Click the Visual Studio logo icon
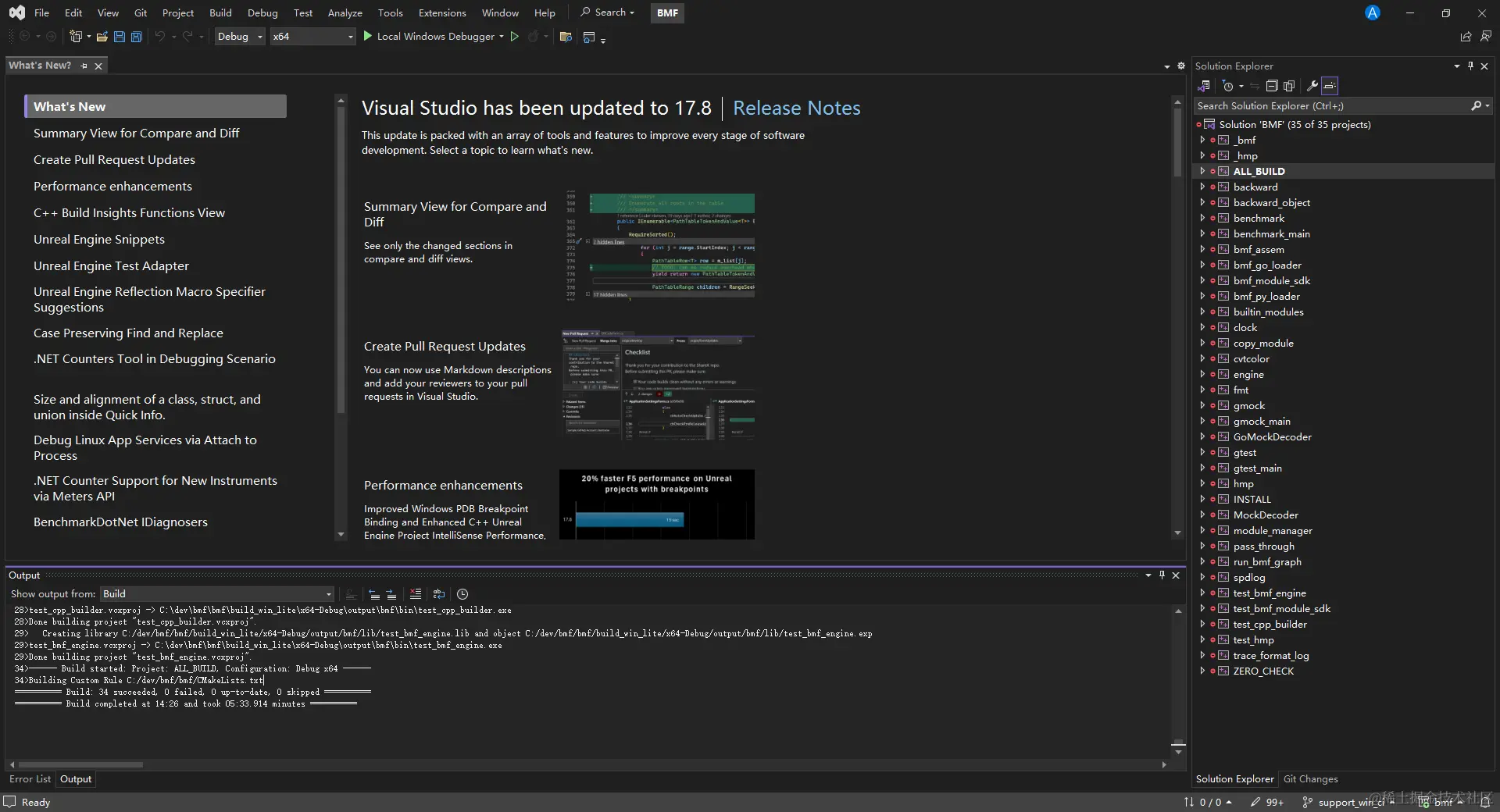The image size is (1500, 812). coord(16,12)
